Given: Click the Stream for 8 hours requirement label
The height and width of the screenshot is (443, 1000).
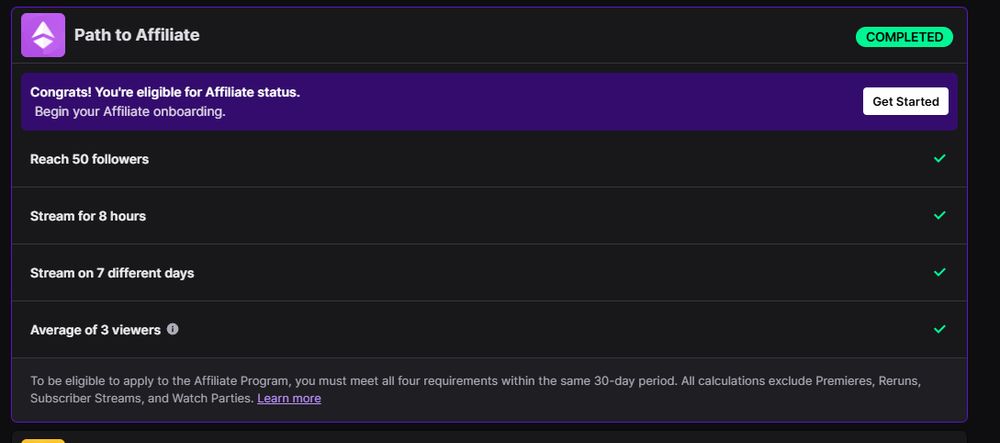Looking at the screenshot, I should pos(88,216).
